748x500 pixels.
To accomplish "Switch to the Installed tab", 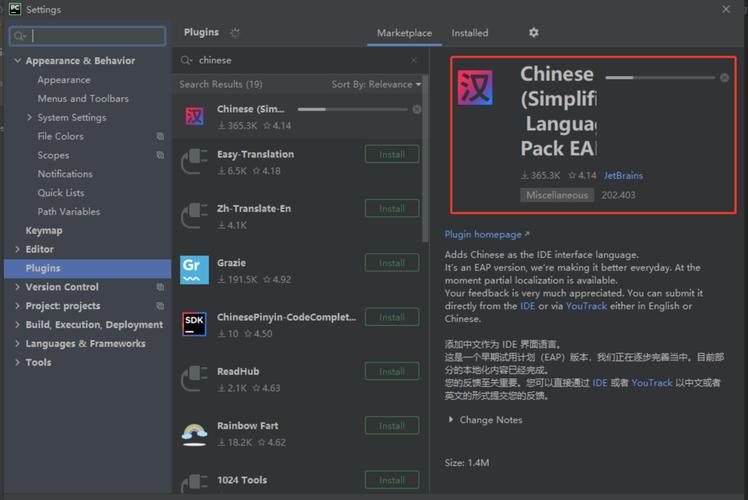I will [470, 33].
